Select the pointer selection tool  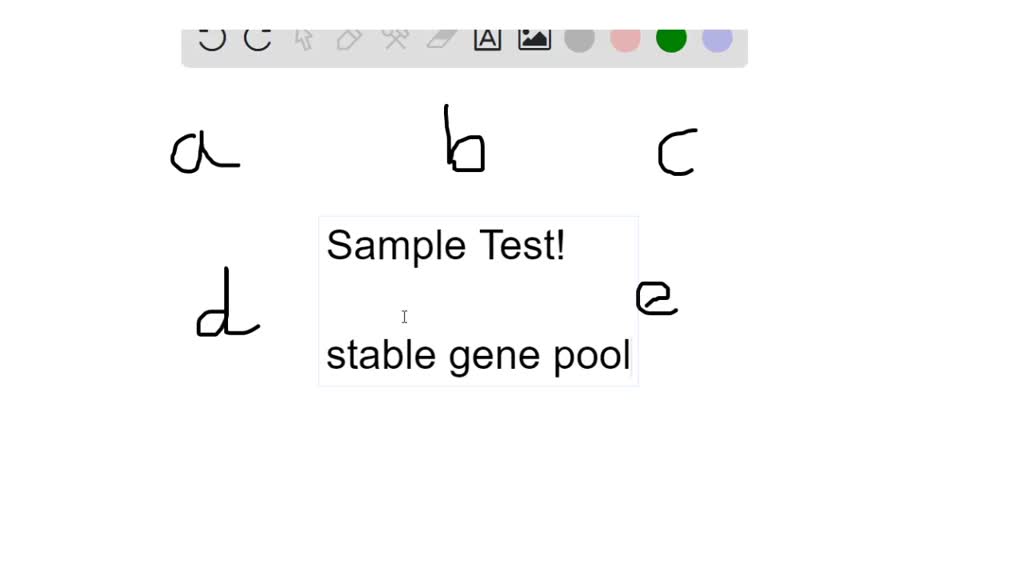[x=304, y=39]
